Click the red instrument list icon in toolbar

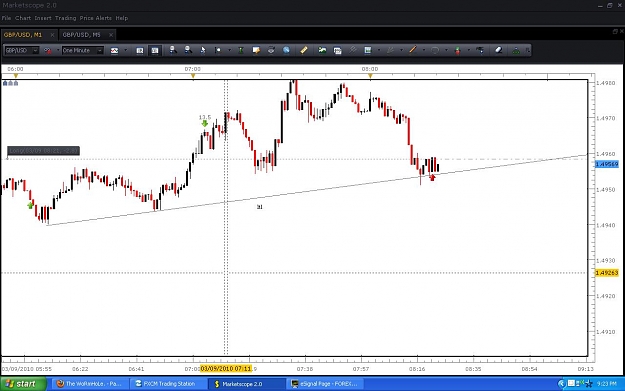coord(47,50)
